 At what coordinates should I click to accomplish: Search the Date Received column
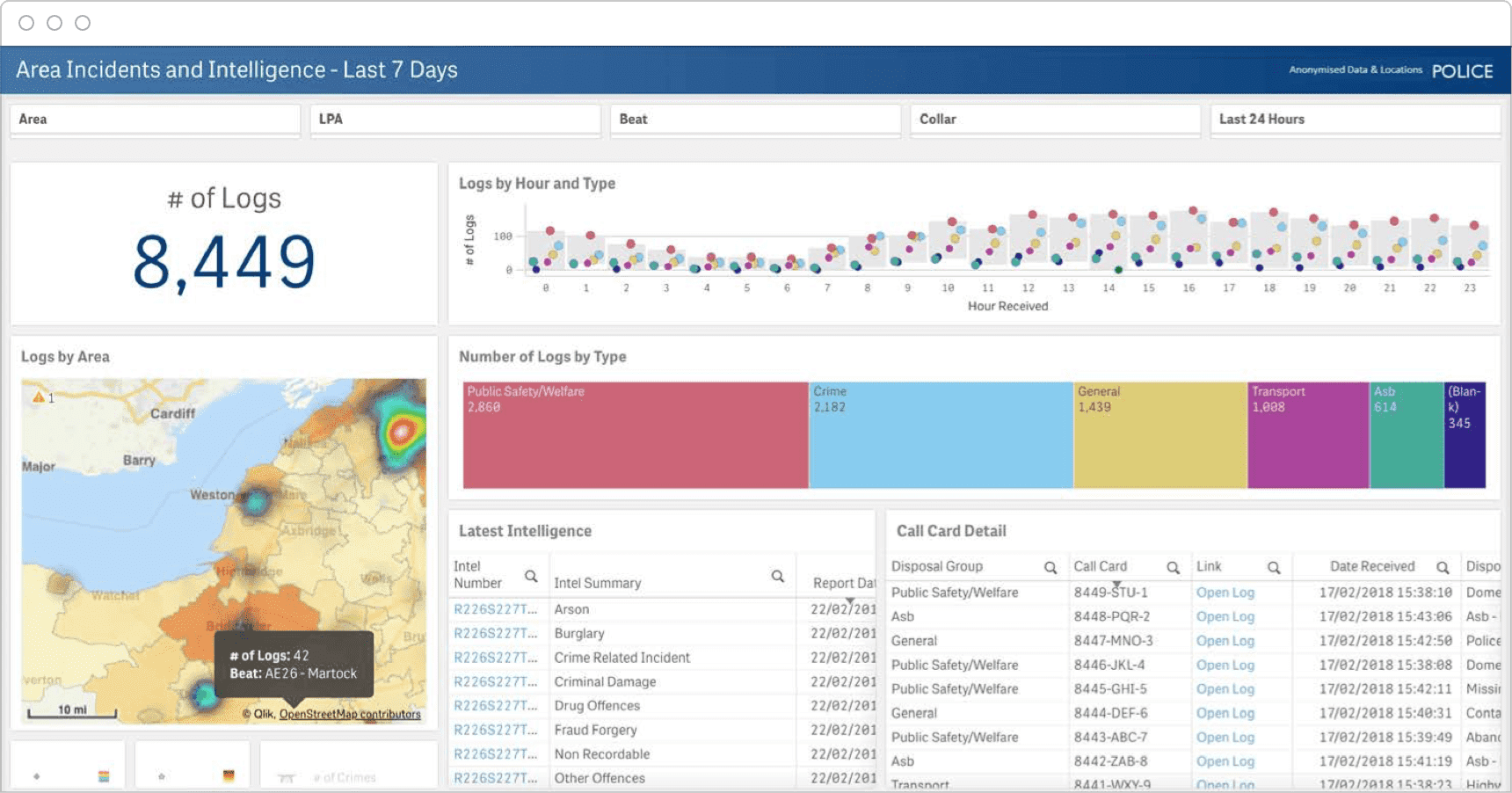tap(1443, 568)
